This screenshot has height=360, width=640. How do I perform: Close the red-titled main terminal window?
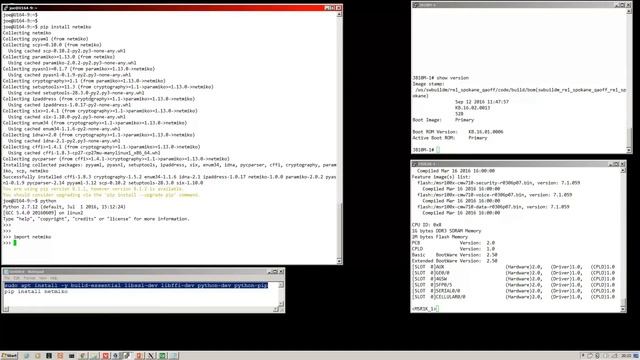(x=338, y=8)
